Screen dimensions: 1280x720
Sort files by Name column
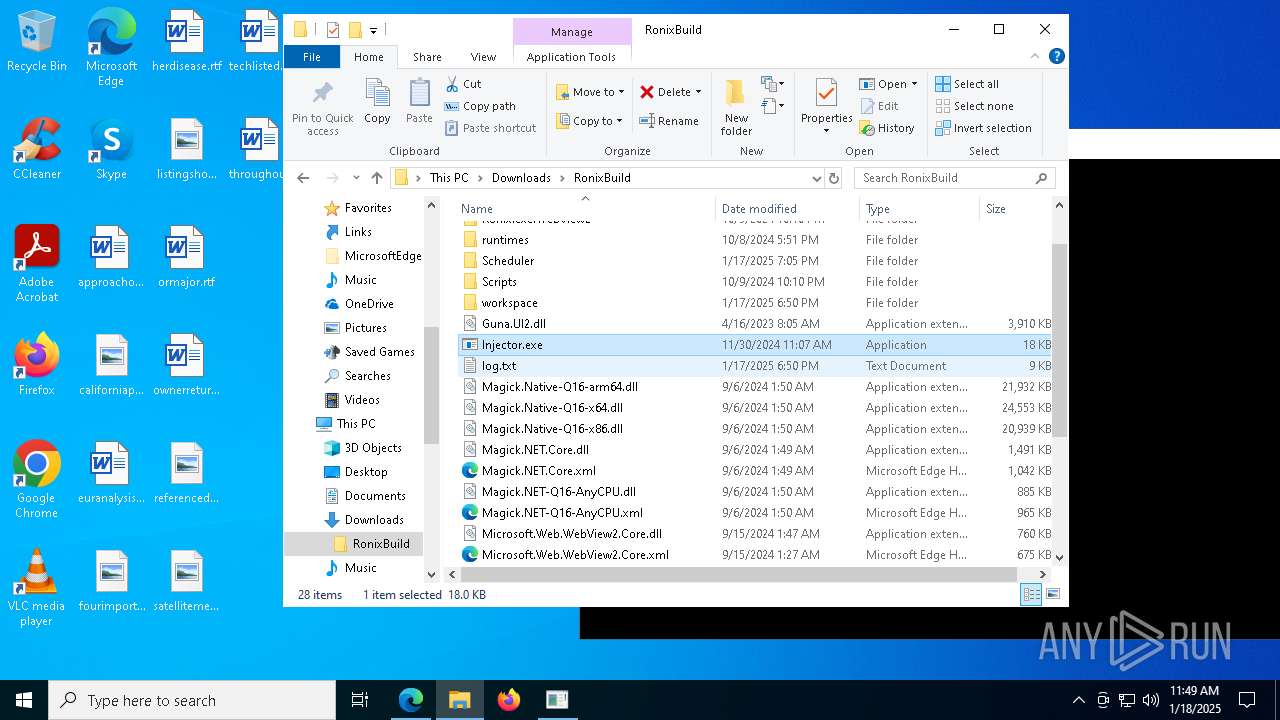(586, 209)
